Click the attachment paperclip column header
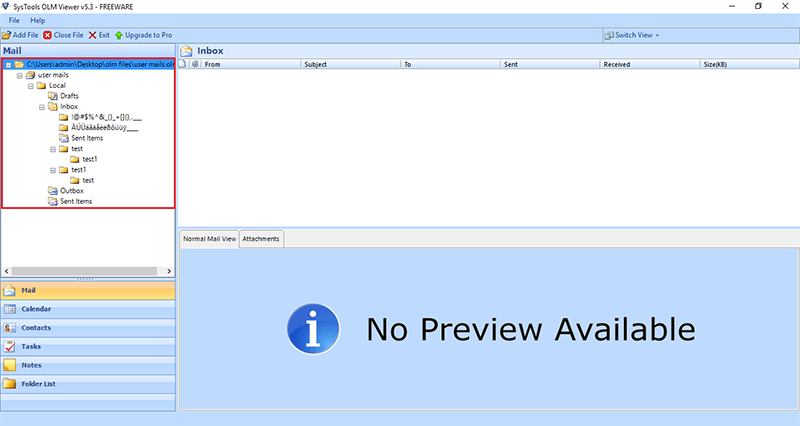This screenshot has height=426, width=800. (195, 64)
